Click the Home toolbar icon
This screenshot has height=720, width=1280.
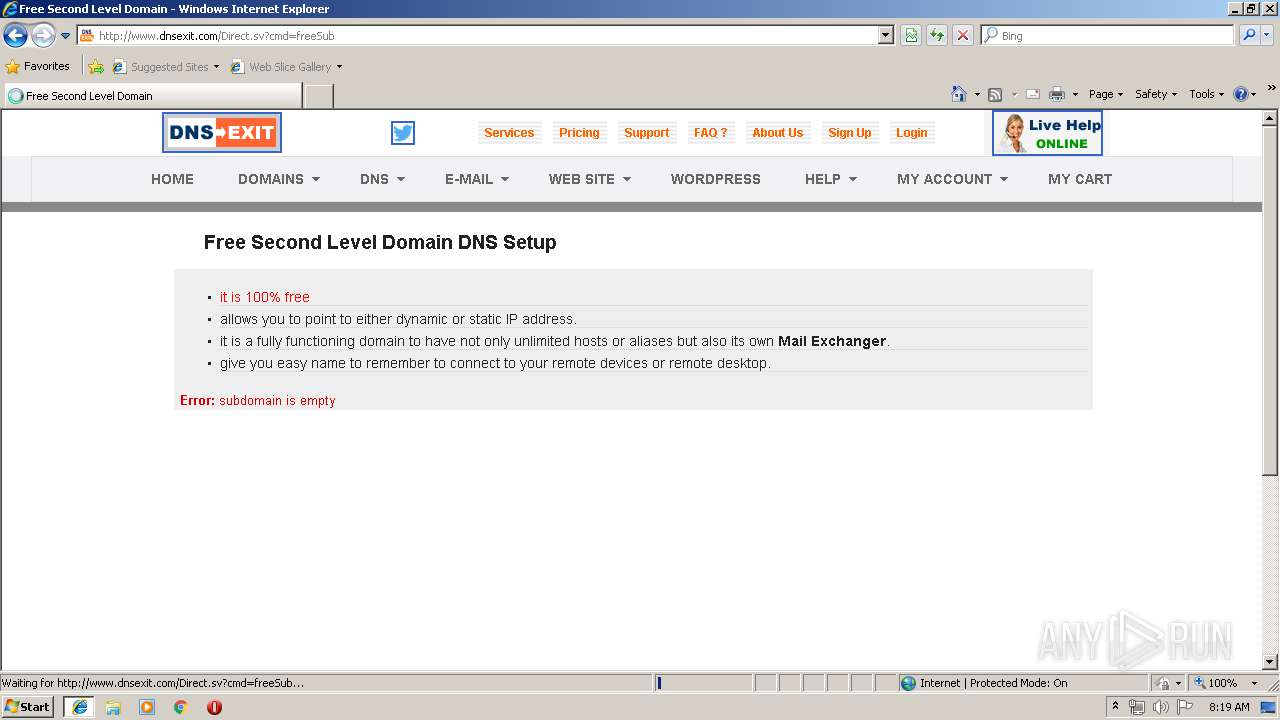[959, 94]
